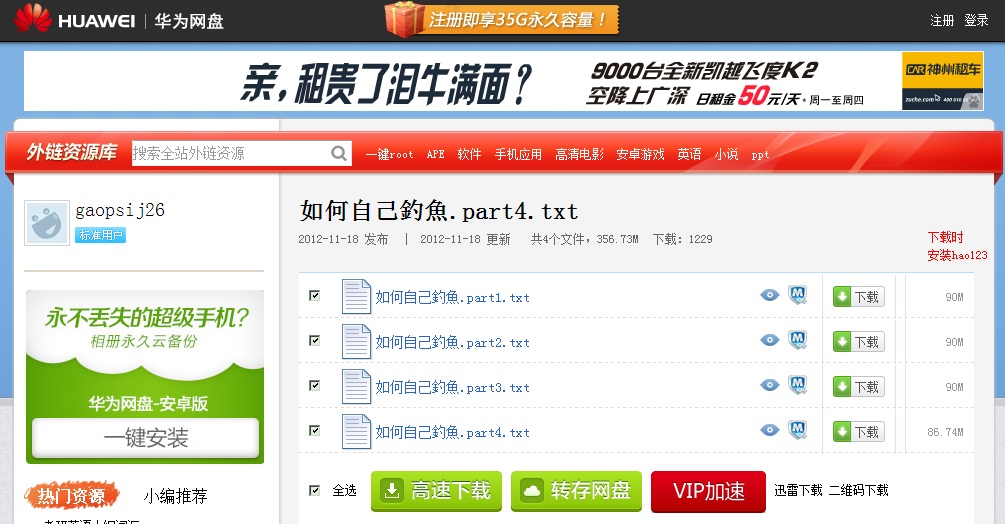Click 下载: 1229 download count

click(x=683, y=239)
